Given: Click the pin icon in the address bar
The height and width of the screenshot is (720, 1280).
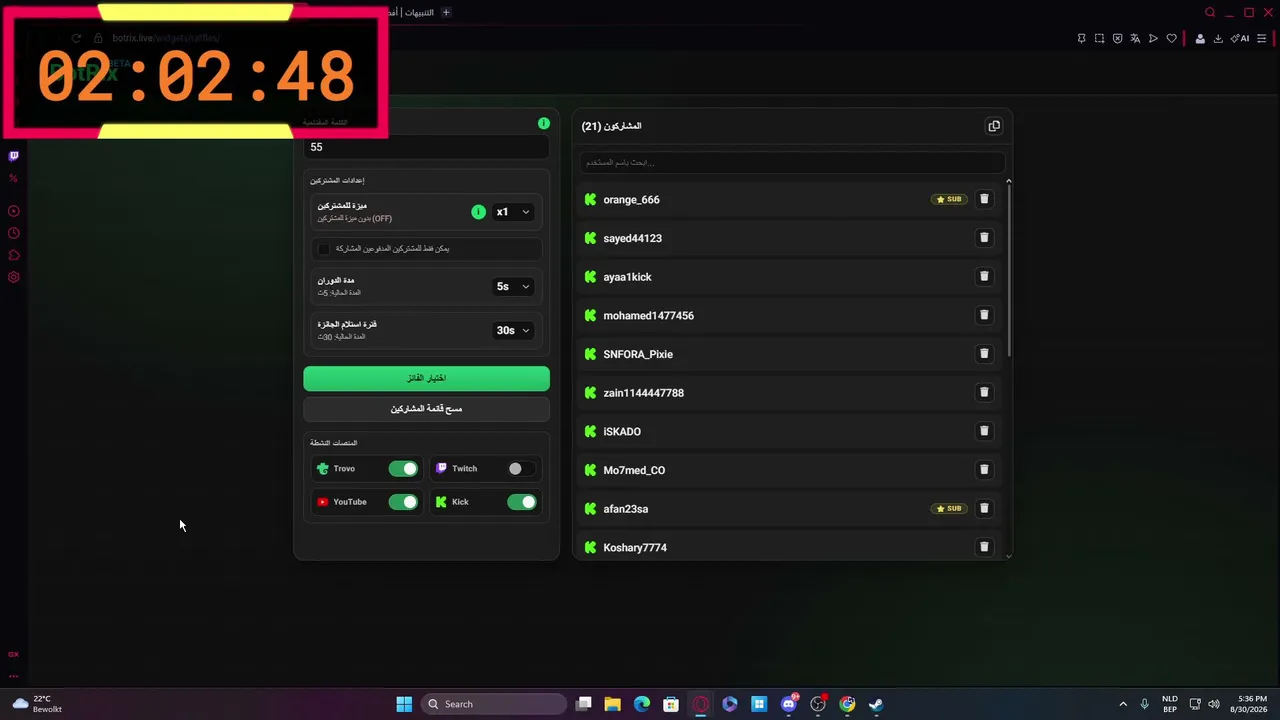Looking at the screenshot, I should tap(1081, 38).
